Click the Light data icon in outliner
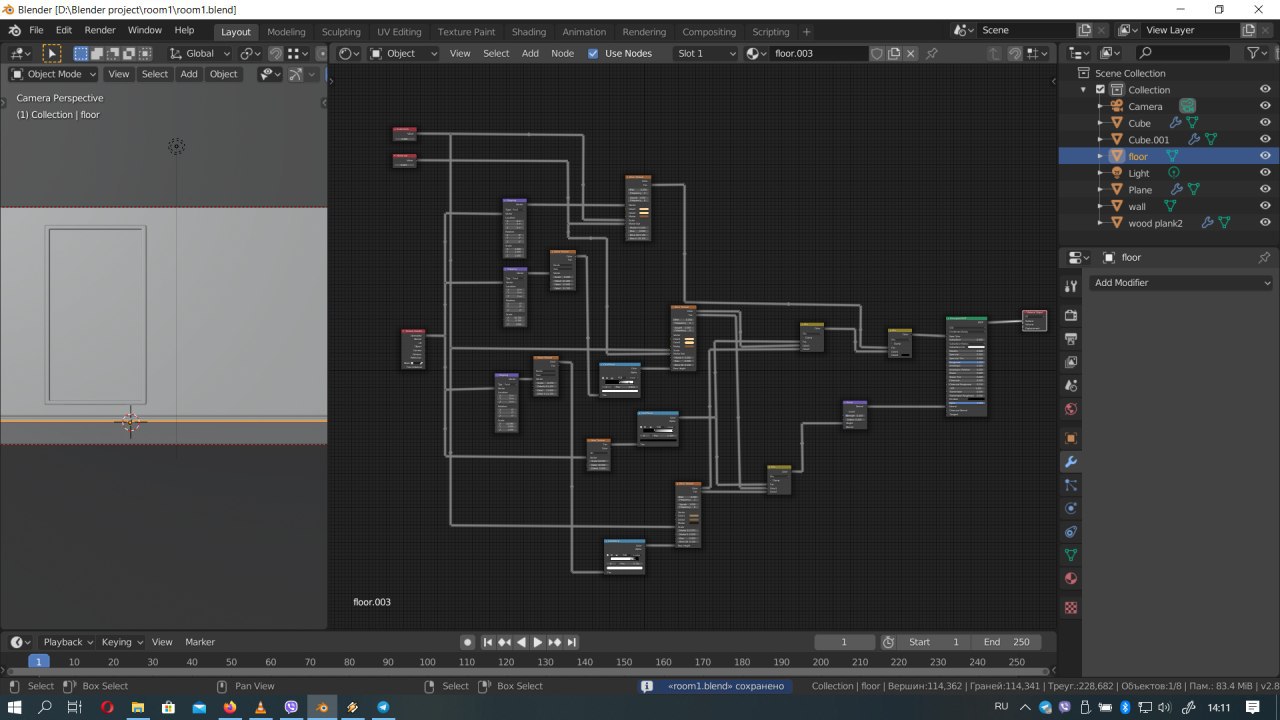The width and height of the screenshot is (1280, 720). (x=1174, y=173)
